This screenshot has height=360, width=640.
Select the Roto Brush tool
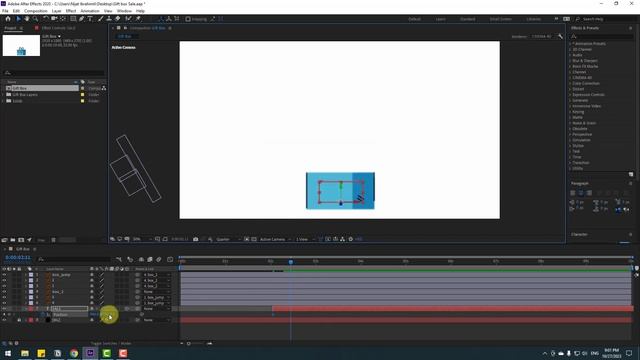[129, 19]
